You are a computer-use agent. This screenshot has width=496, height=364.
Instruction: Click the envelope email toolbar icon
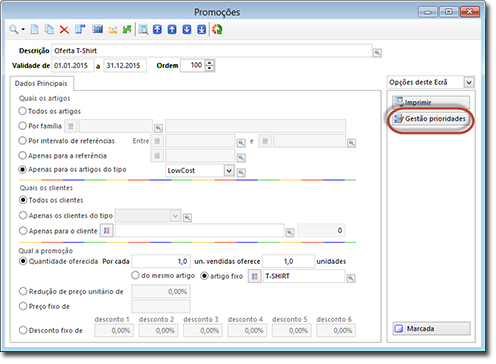point(113,30)
